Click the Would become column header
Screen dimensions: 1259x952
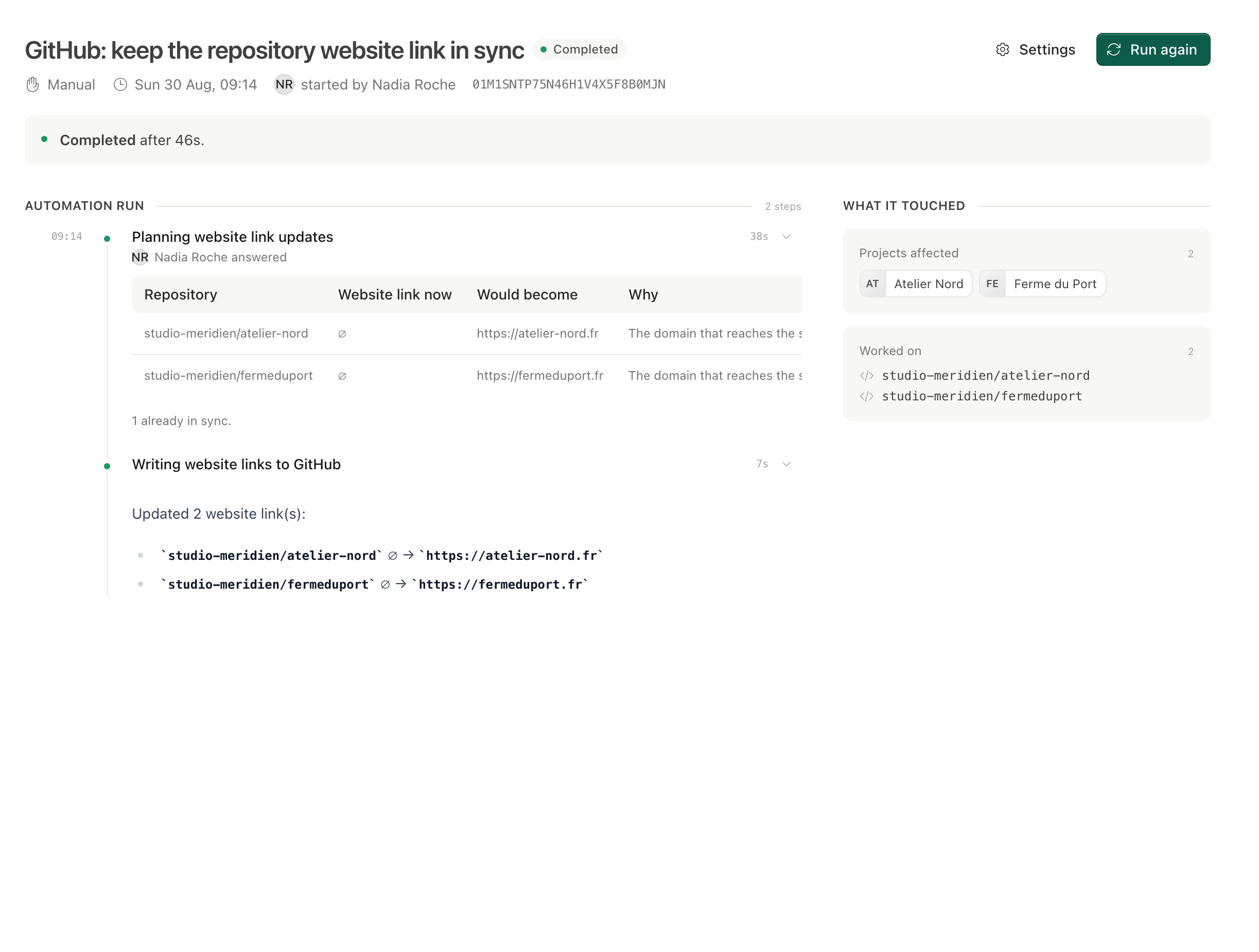(527, 295)
